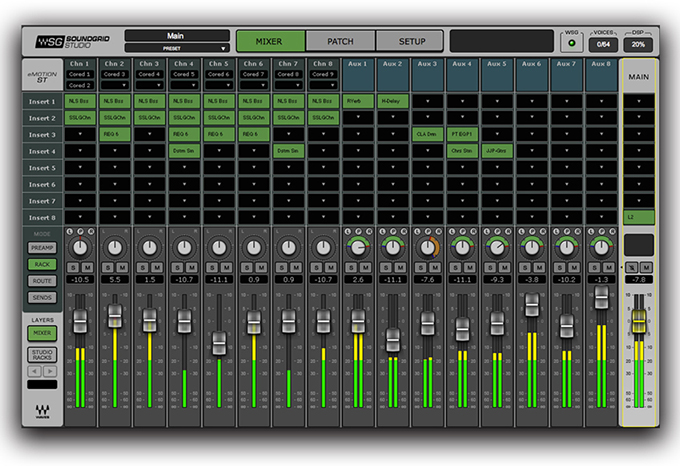Click the Waves logo in sidebar
Screen dimensions: 680x466
point(42,411)
